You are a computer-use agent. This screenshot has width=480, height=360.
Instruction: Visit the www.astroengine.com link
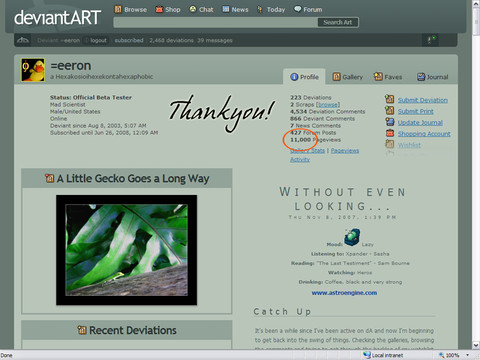click(x=344, y=293)
